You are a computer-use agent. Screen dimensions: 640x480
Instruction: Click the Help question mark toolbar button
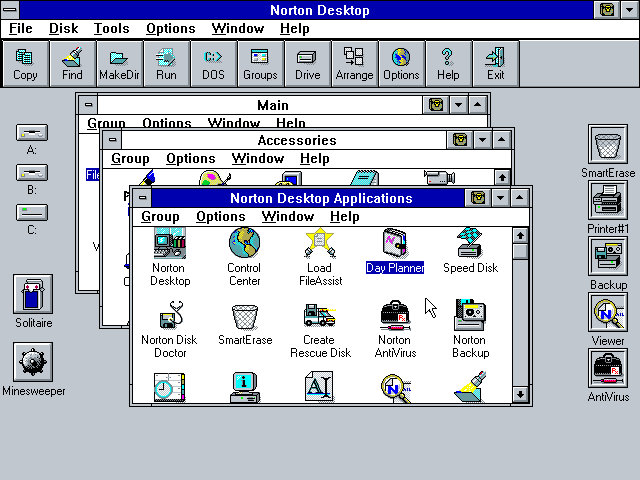[448, 64]
